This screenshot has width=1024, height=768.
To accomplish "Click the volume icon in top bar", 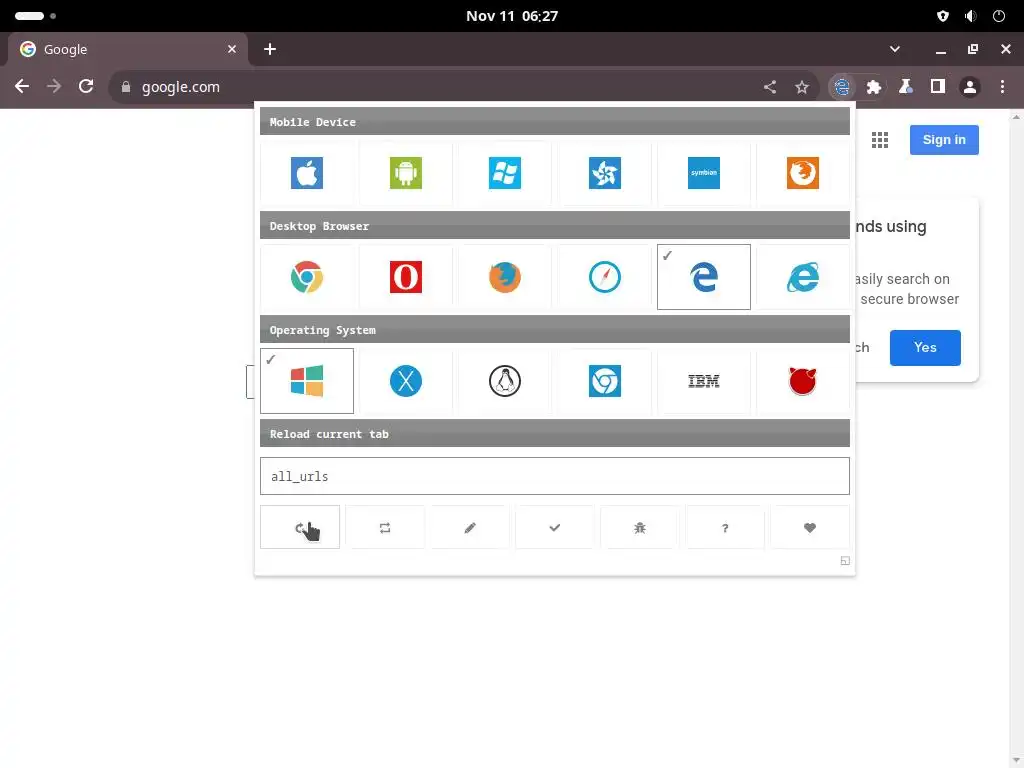I will (970, 16).
